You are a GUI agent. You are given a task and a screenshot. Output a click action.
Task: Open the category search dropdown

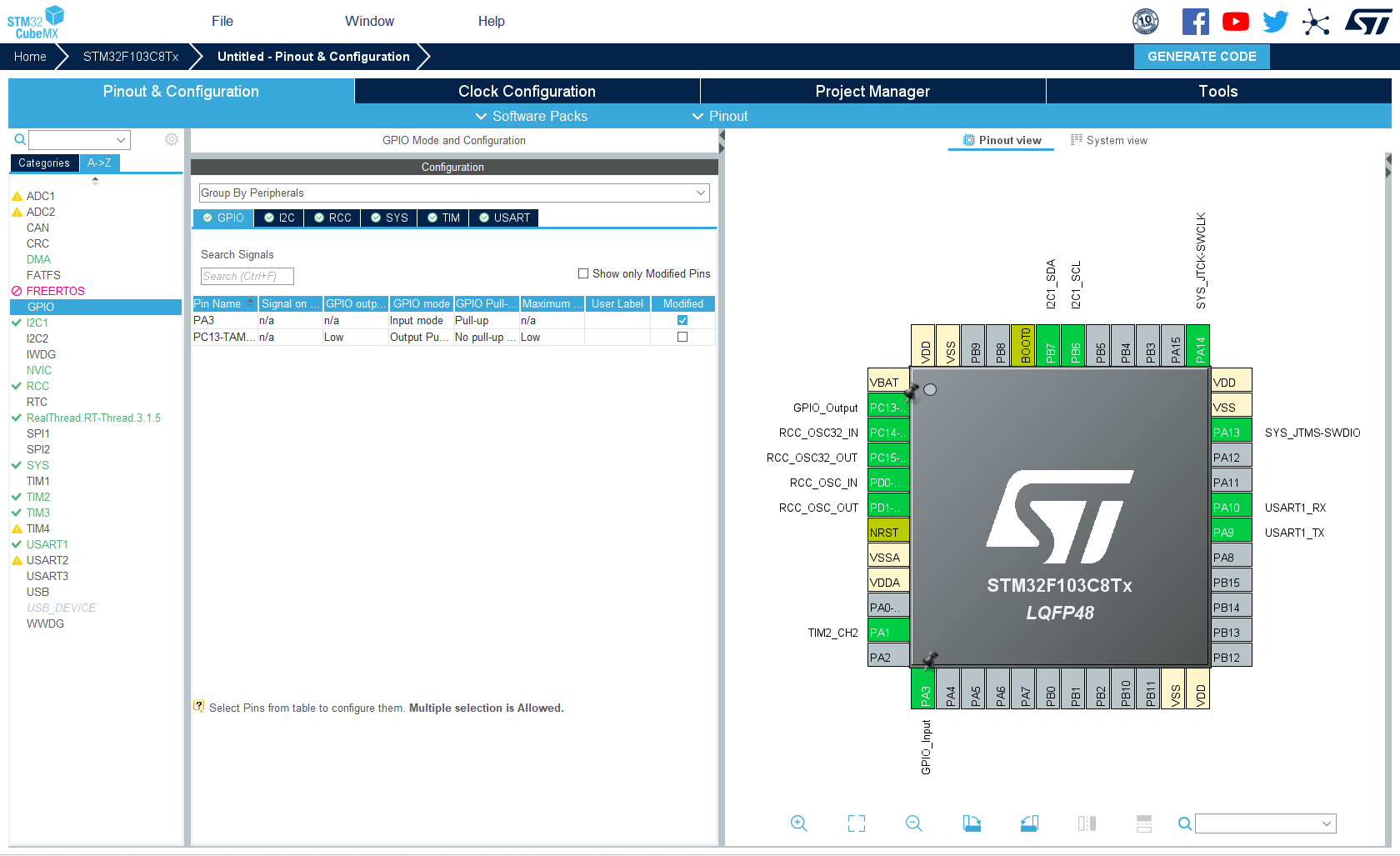pos(121,140)
